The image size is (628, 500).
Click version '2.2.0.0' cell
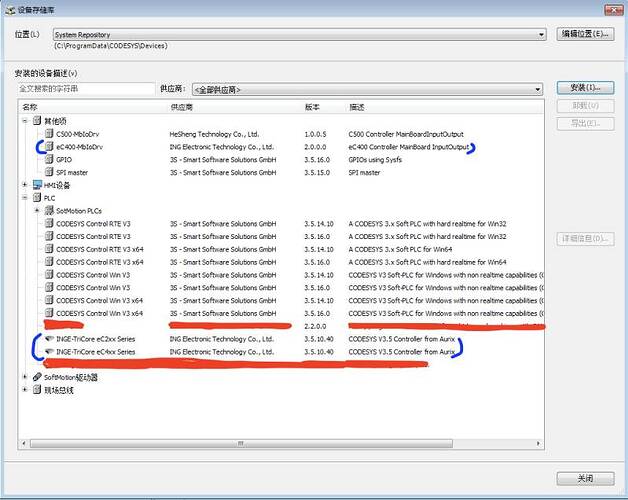point(315,326)
